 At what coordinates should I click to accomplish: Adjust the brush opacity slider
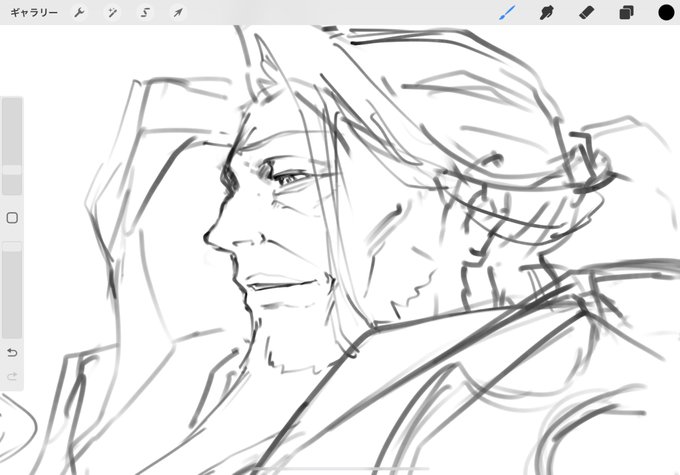(12, 290)
